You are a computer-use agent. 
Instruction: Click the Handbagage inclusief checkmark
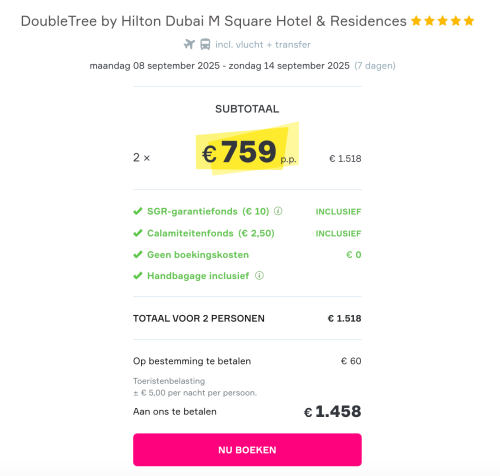point(138,276)
